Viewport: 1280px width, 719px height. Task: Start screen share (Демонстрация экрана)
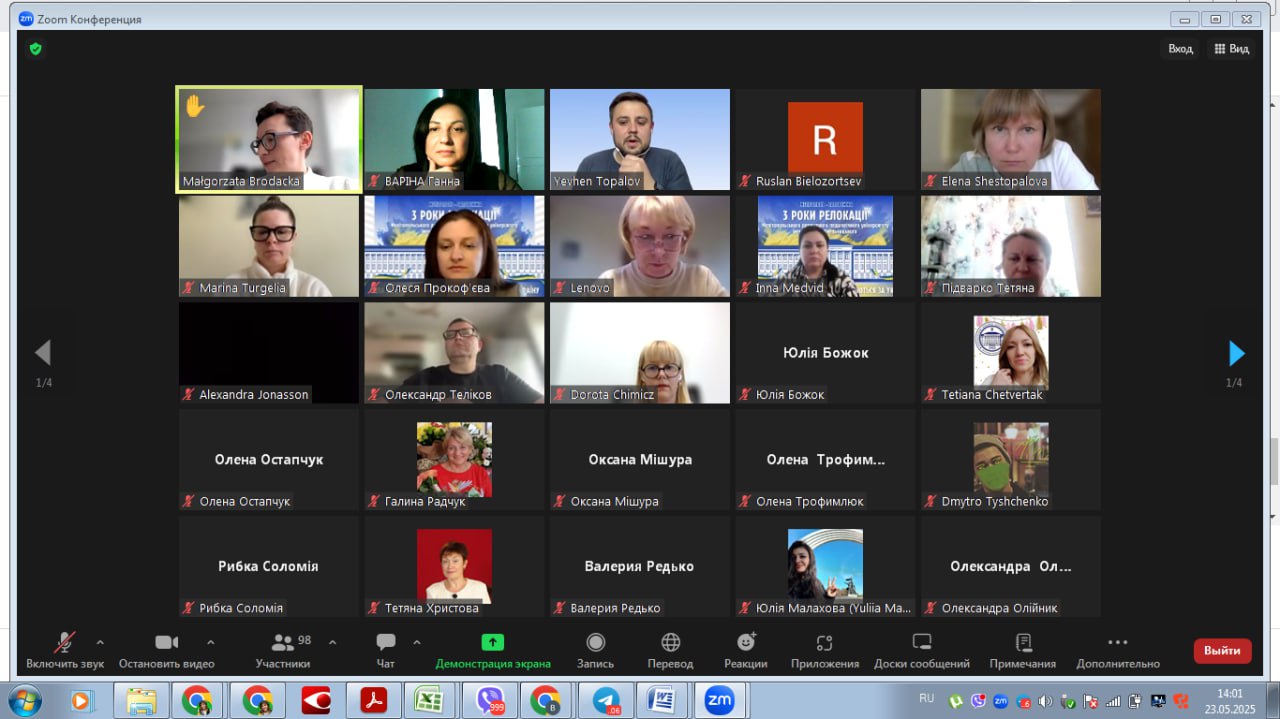pos(493,643)
